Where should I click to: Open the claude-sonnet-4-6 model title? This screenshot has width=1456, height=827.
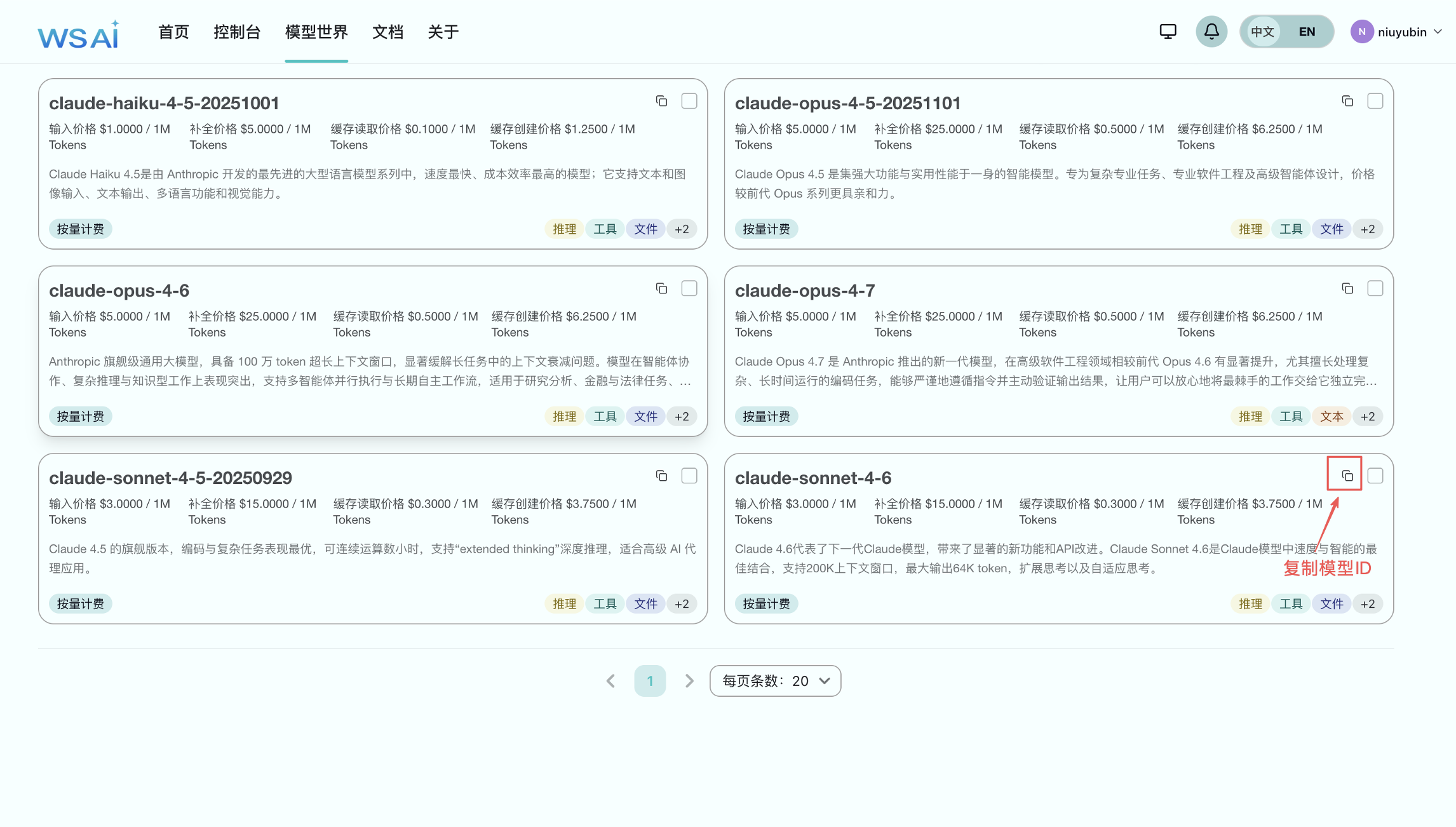pyautogui.click(x=813, y=478)
